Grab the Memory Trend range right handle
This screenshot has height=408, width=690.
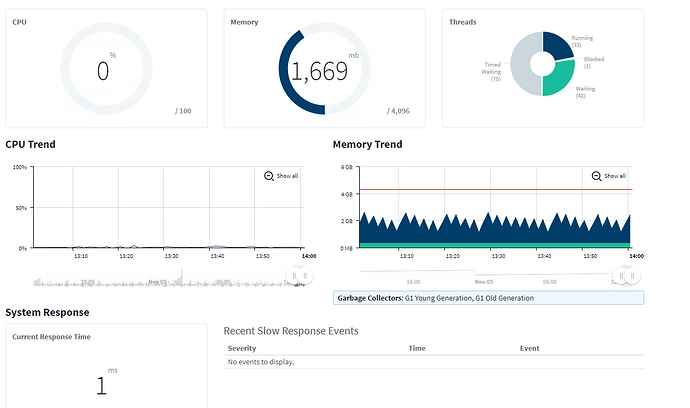(633, 276)
